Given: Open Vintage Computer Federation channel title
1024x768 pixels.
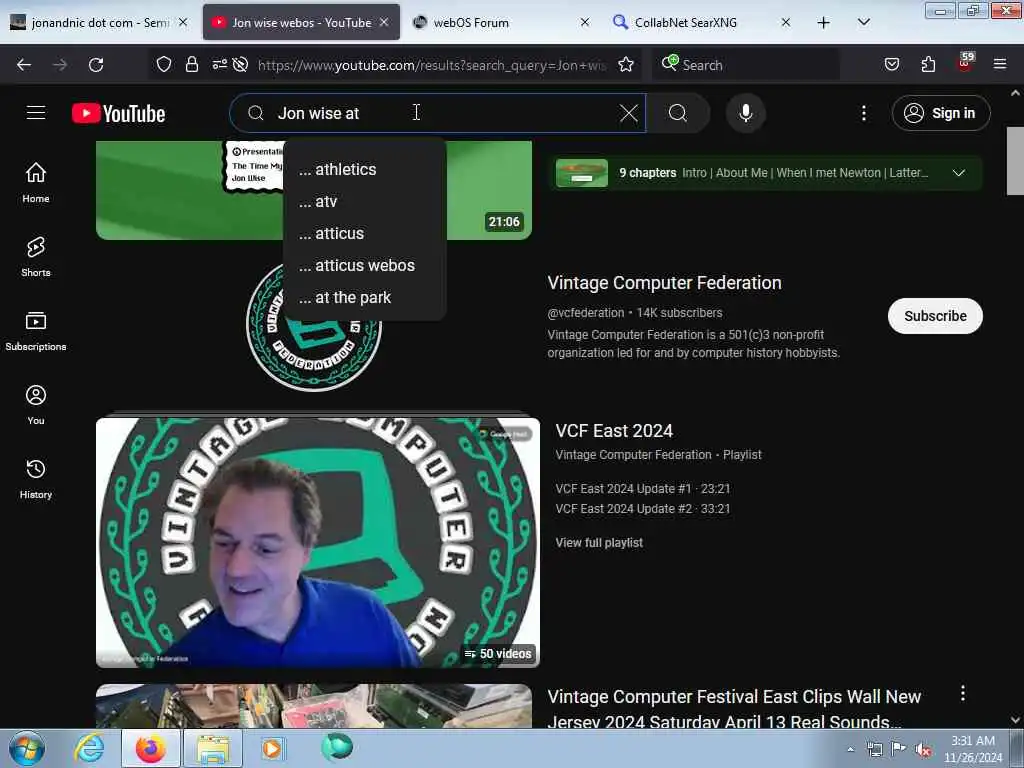Looking at the screenshot, I should [x=664, y=283].
